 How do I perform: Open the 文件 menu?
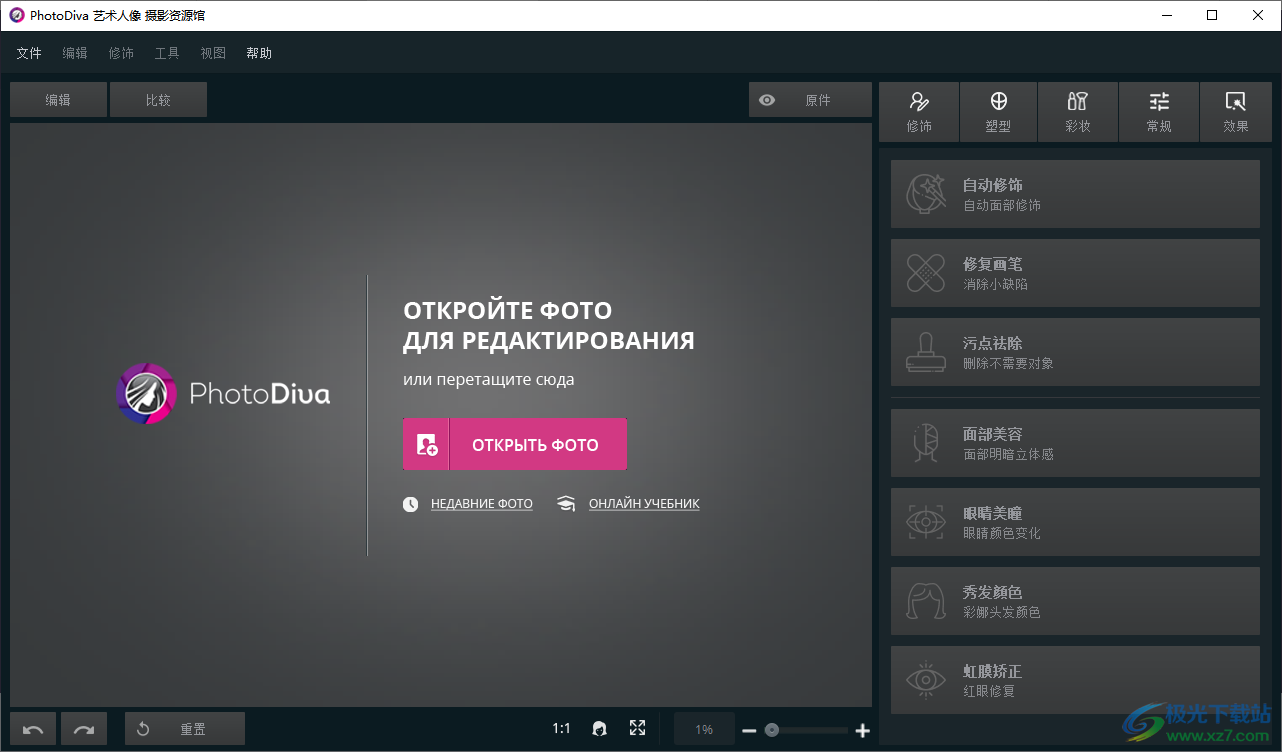[29, 53]
